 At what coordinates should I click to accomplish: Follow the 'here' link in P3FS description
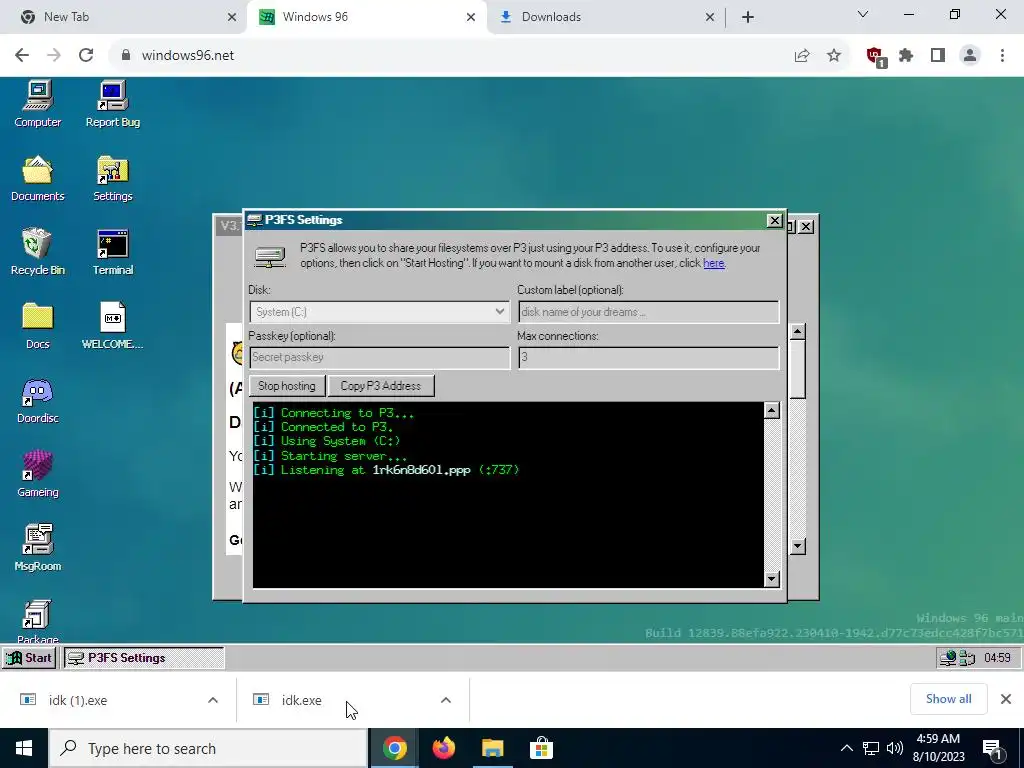tap(713, 263)
